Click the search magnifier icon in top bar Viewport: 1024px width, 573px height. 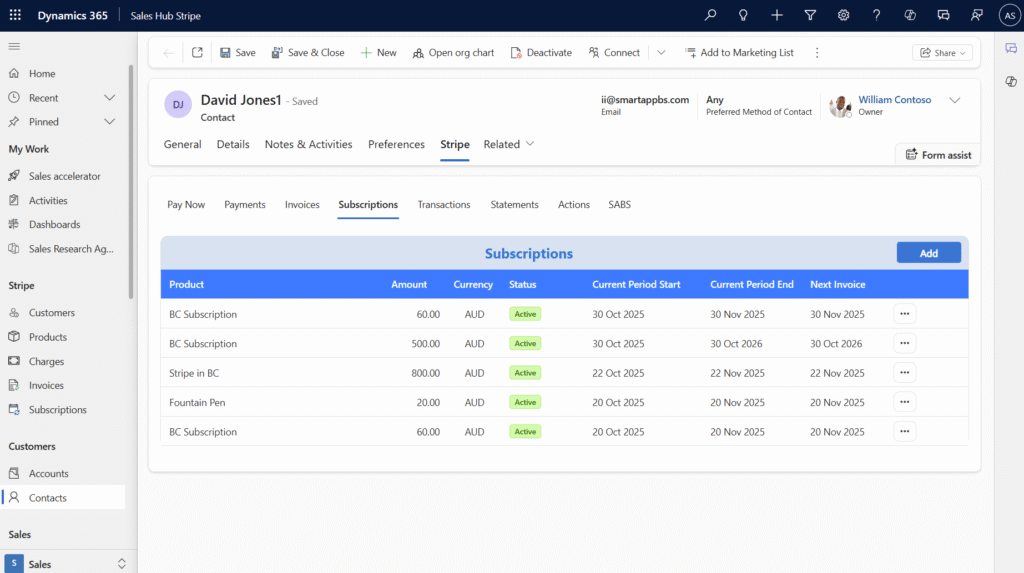coord(710,15)
